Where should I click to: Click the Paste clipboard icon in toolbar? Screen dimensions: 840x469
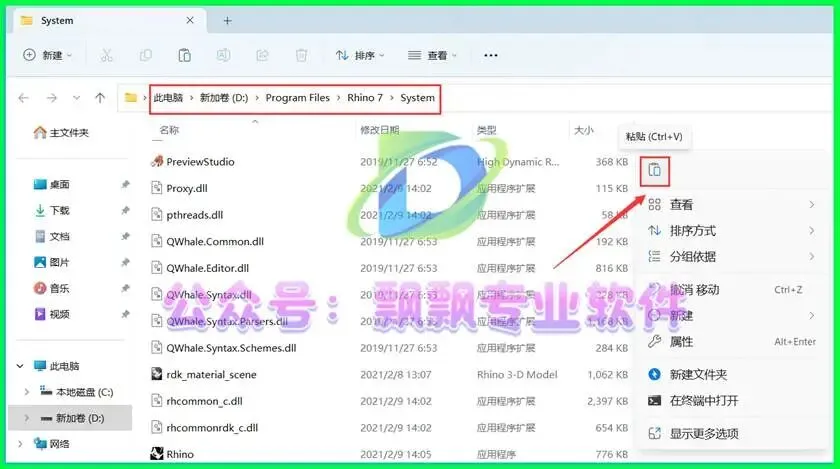tap(184, 55)
